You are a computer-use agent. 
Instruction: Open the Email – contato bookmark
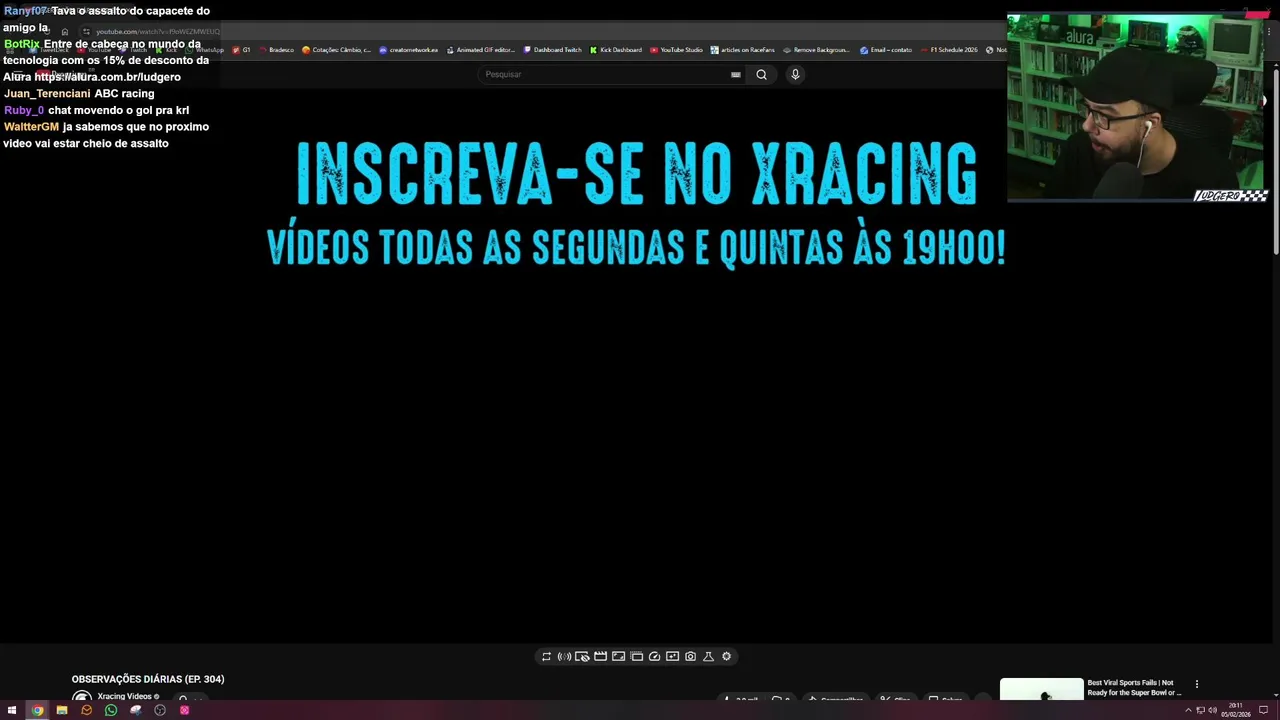pyautogui.click(x=886, y=50)
